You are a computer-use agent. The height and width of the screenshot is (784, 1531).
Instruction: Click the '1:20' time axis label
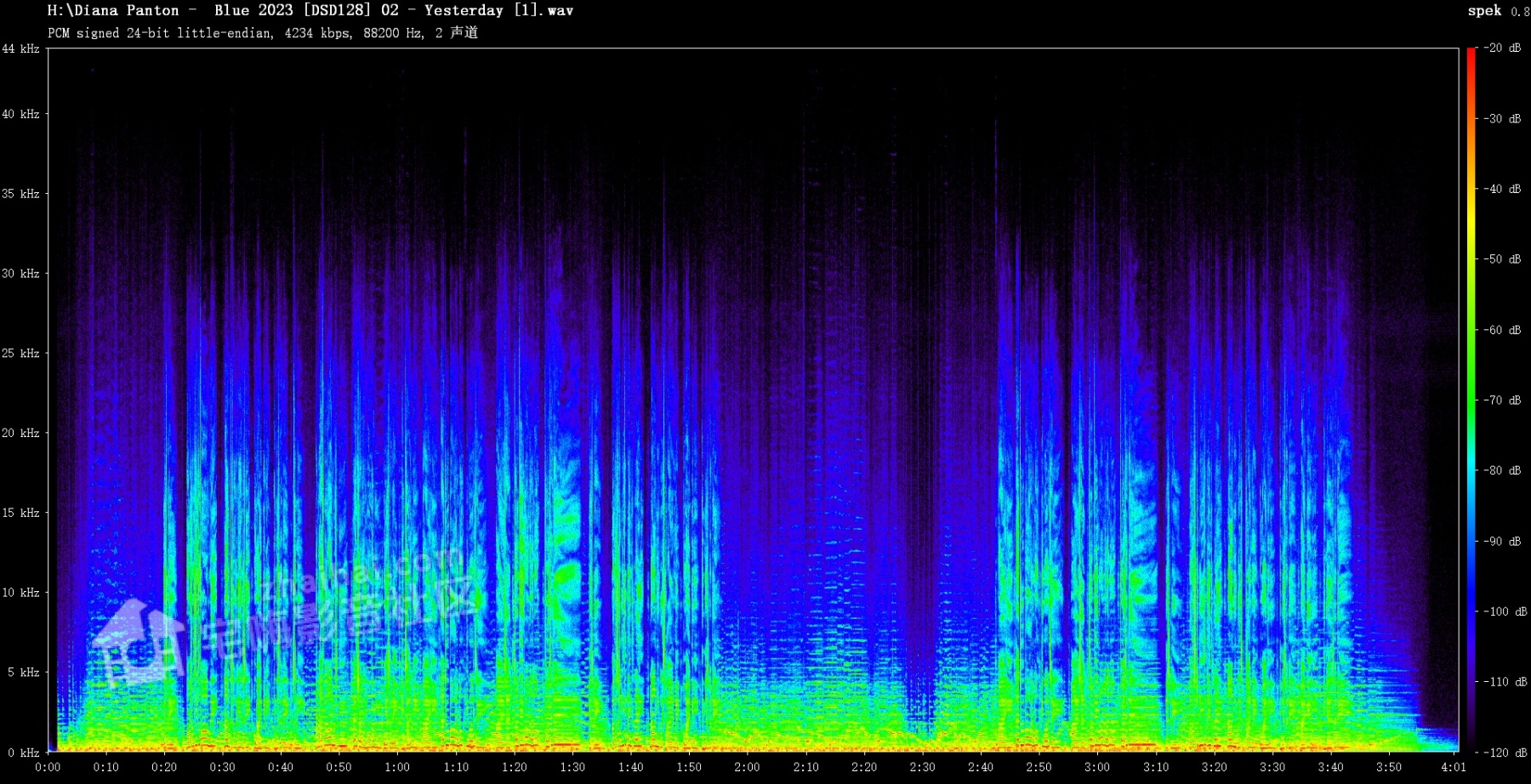tap(515, 767)
